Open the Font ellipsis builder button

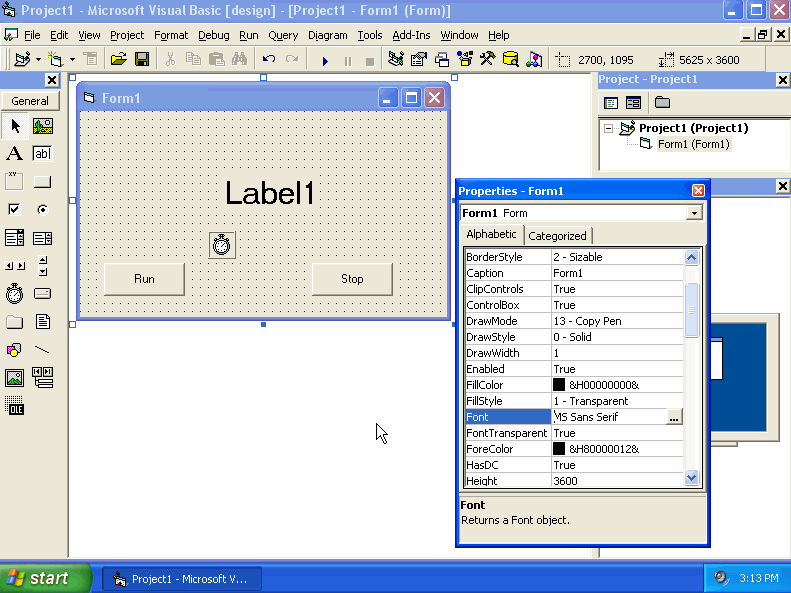pos(673,417)
